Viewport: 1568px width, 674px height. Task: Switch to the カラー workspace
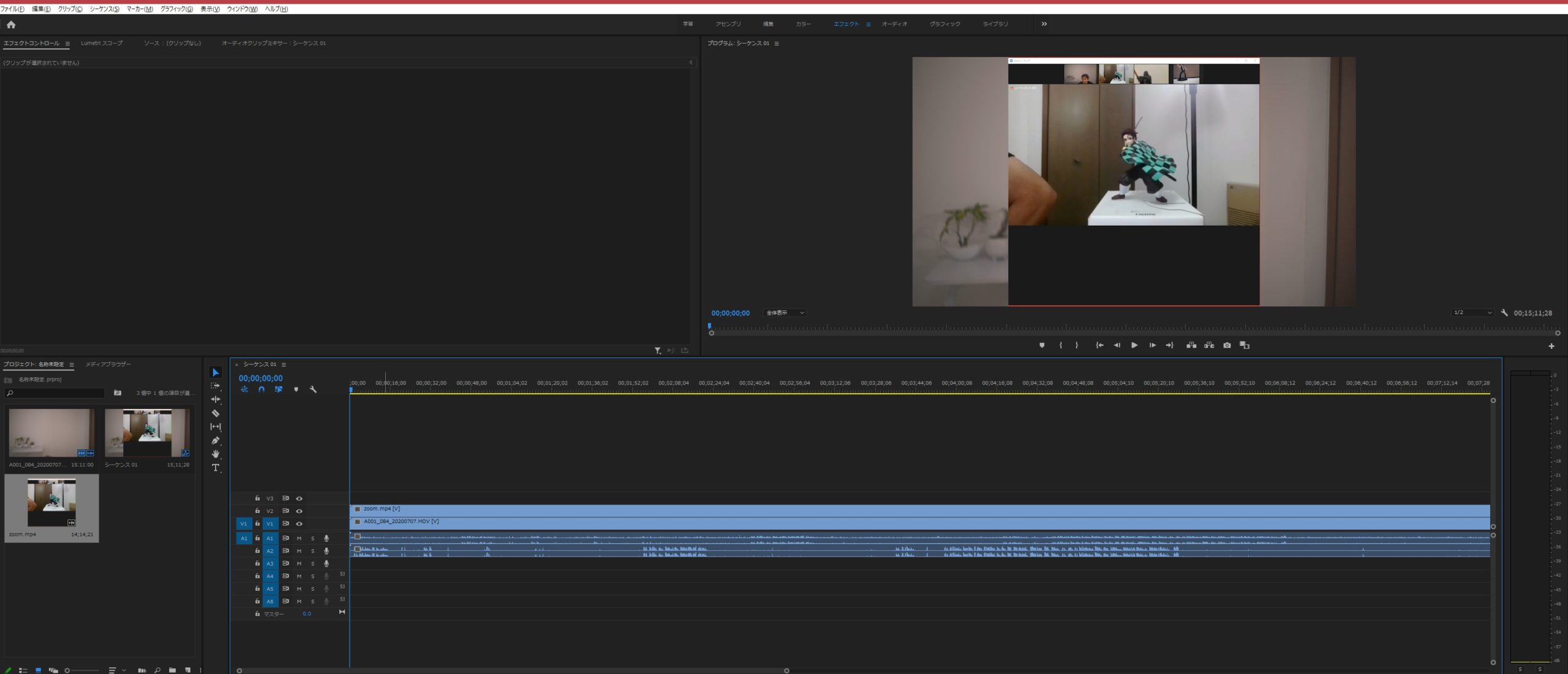[x=803, y=24]
